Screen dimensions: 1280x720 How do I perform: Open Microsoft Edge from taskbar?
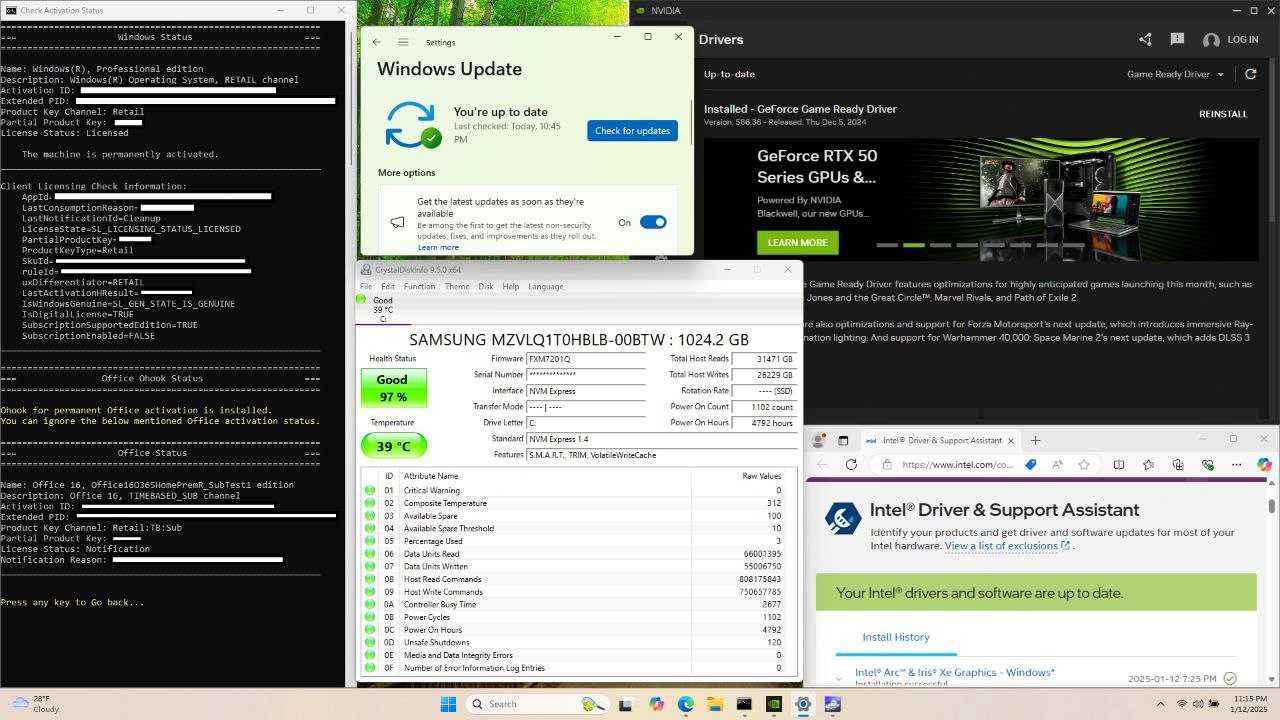tap(686, 704)
